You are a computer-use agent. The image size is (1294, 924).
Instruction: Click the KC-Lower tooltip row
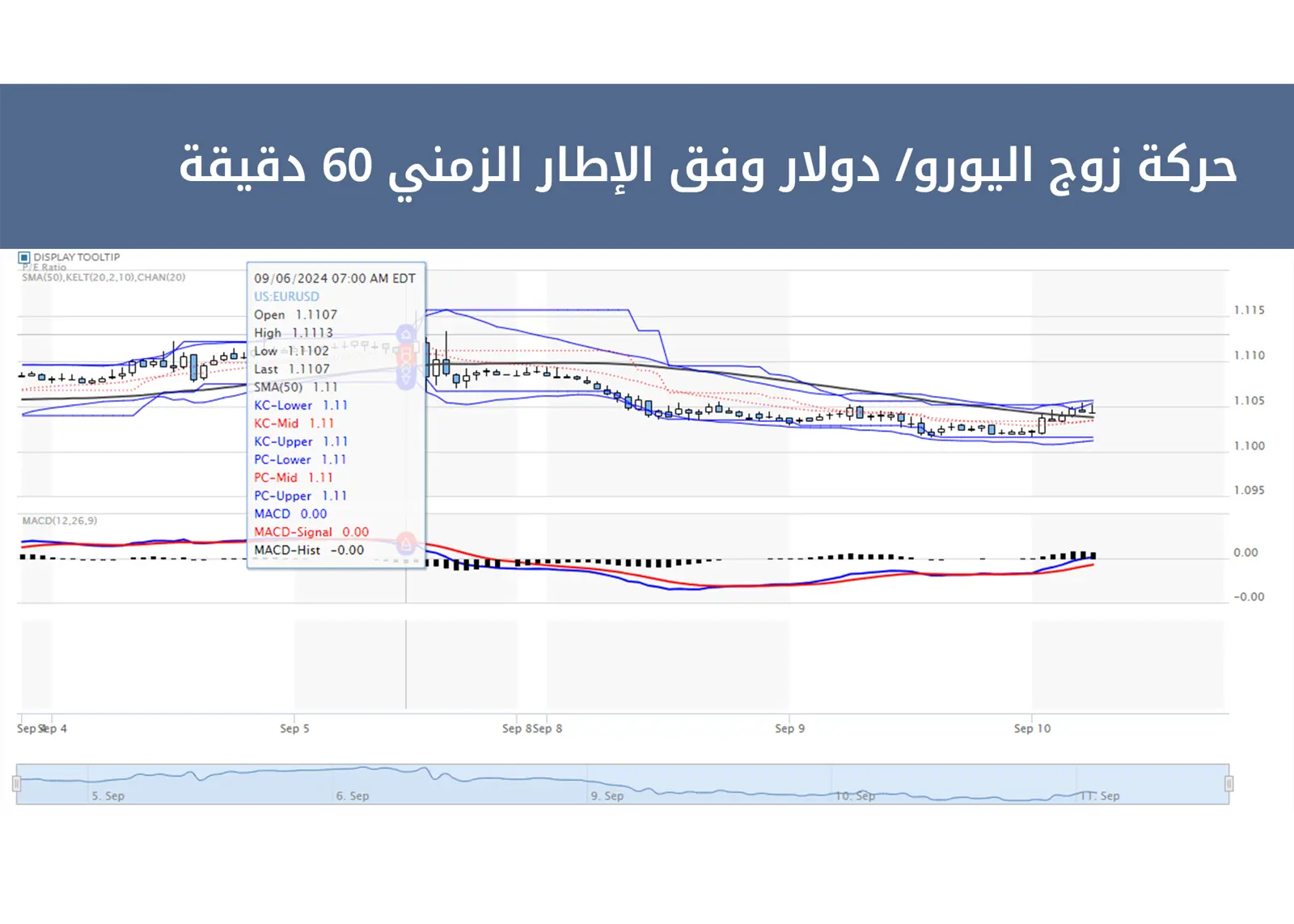point(301,405)
